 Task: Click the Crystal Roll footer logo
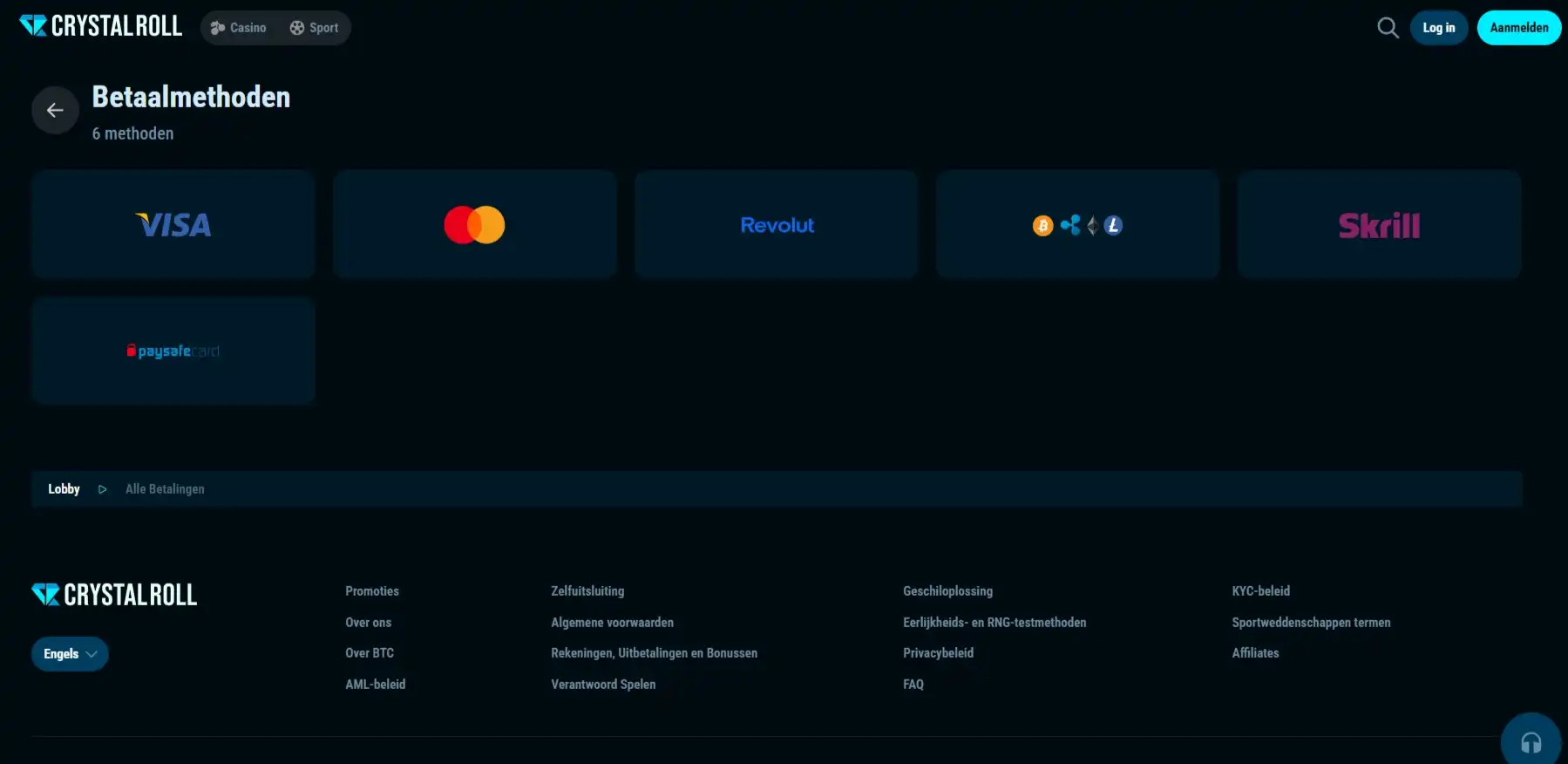(x=114, y=595)
